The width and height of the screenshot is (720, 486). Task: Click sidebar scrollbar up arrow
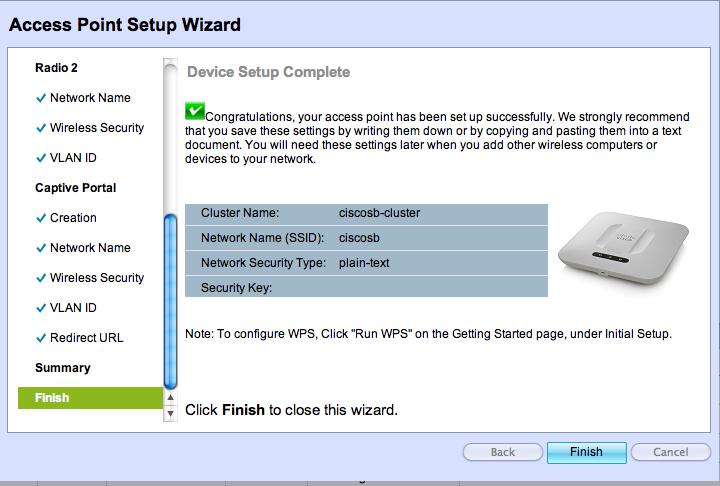click(x=170, y=398)
